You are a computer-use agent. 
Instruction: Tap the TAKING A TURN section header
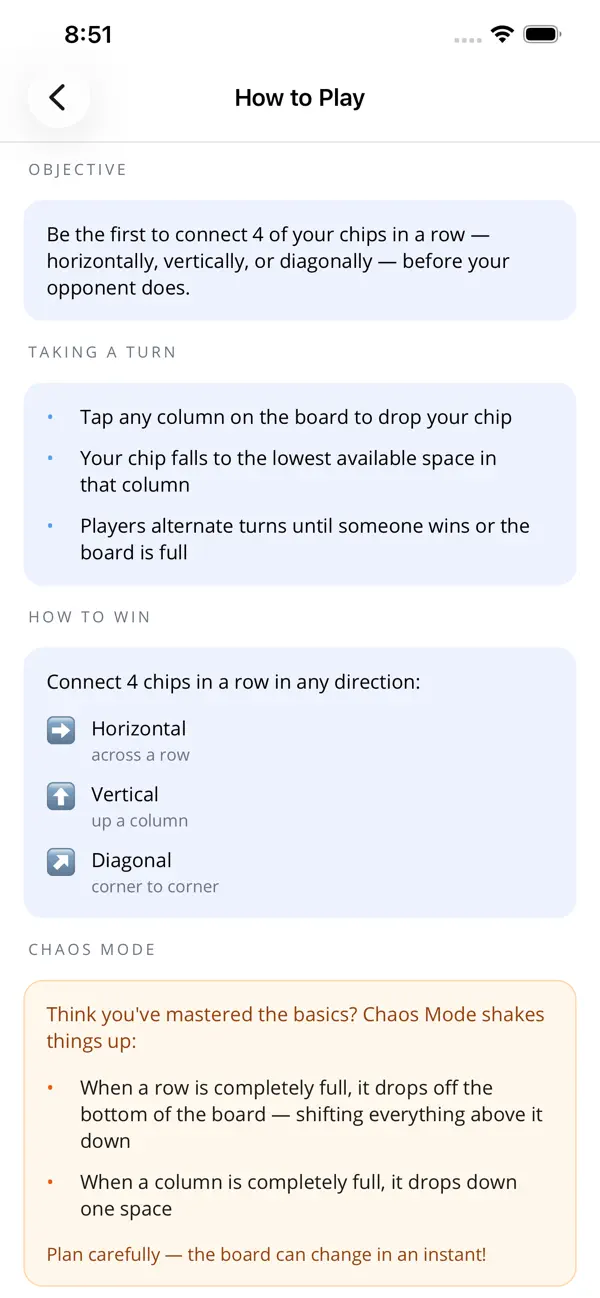(x=102, y=352)
